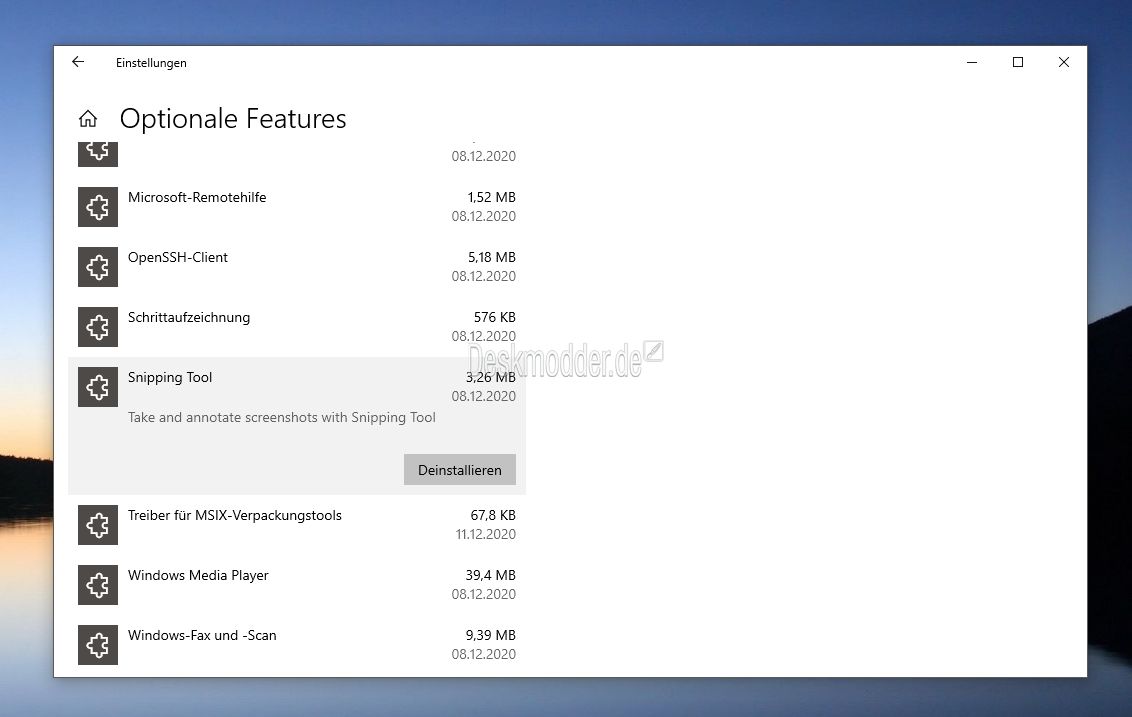The height and width of the screenshot is (717, 1132).
Task: Click the Windows-Fax und -Scan puzzle icon
Action: coord(98,645)
